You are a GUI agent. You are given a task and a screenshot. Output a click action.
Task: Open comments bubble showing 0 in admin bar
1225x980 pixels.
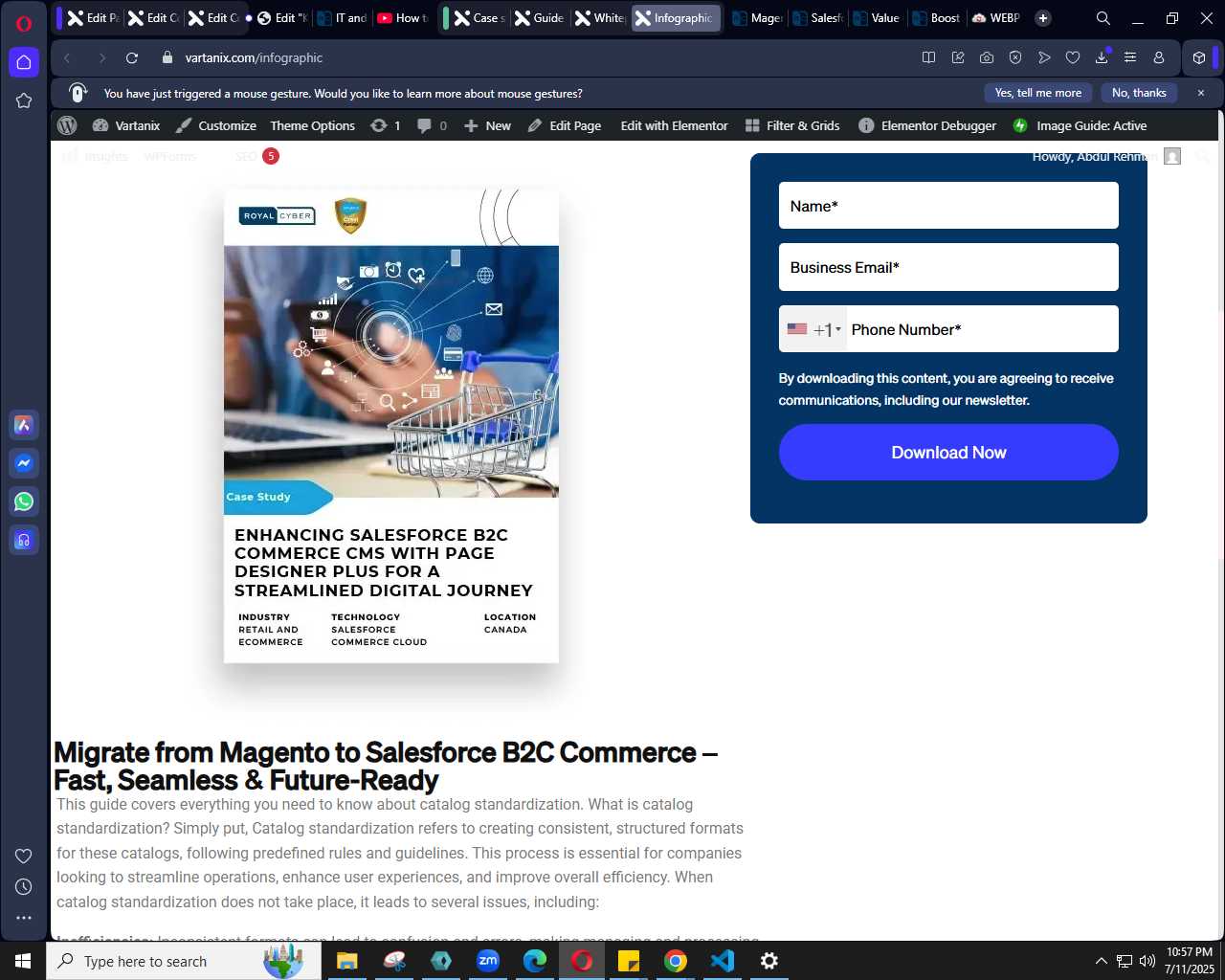[x=433, y=125]
